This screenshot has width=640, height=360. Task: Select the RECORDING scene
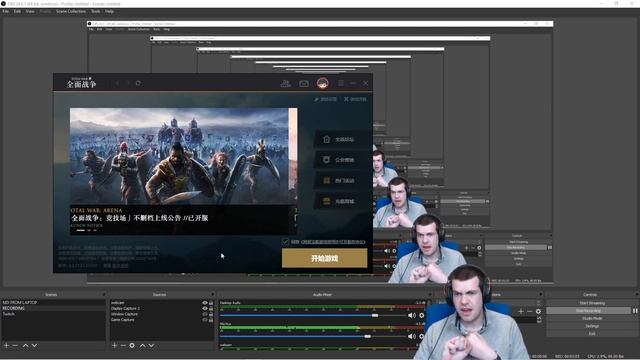(x=53, y=308)
